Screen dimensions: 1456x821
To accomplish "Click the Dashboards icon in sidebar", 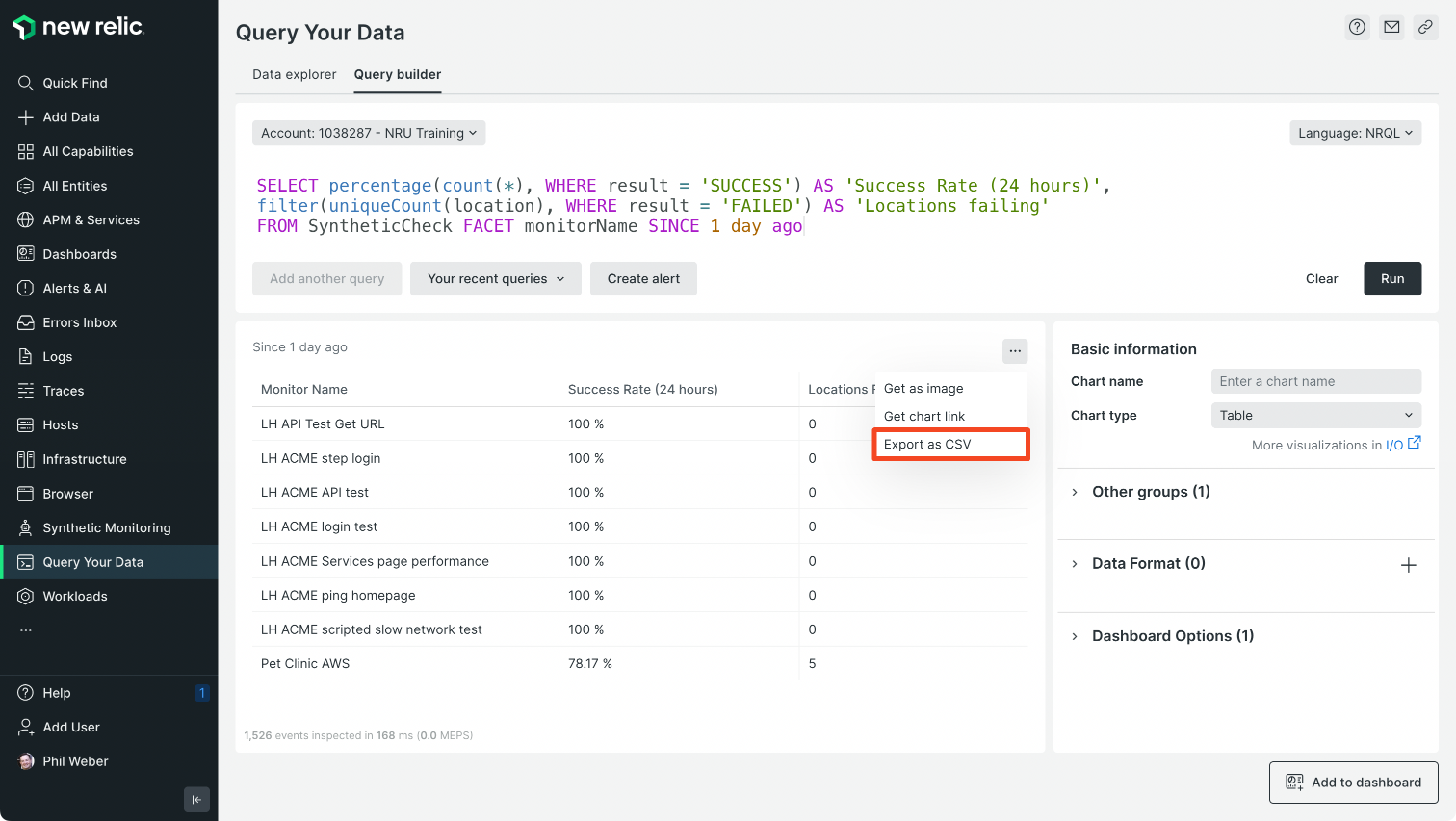I will (x=26, y=254).
